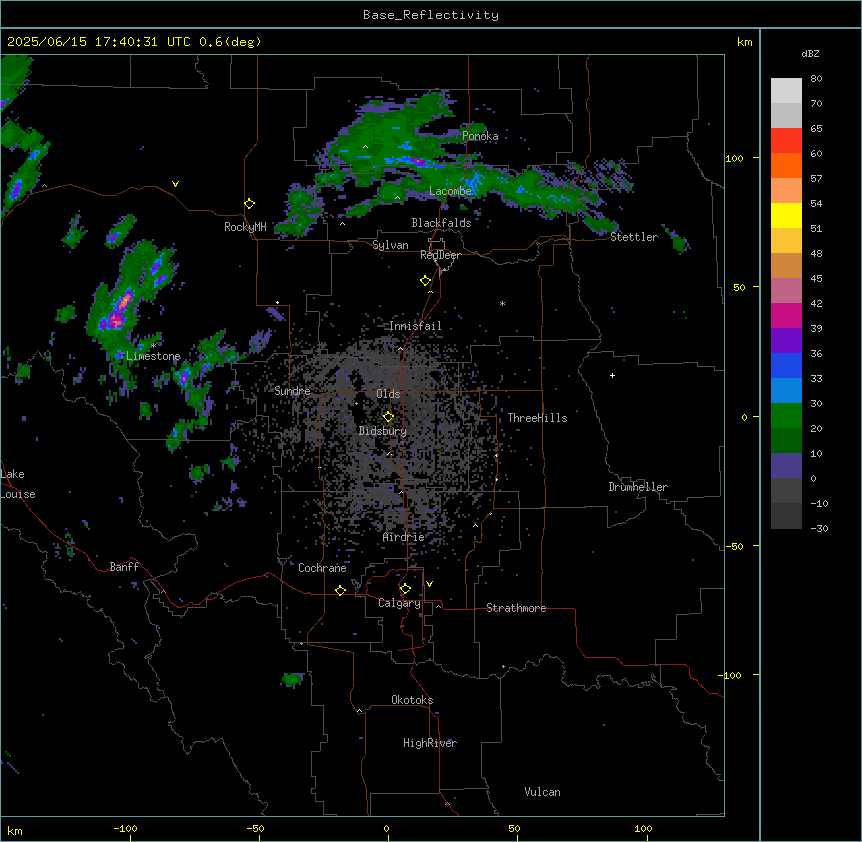Select the magenta 39-42 dBZ swatch
This screenshot has width=862, height=842.
786,315
